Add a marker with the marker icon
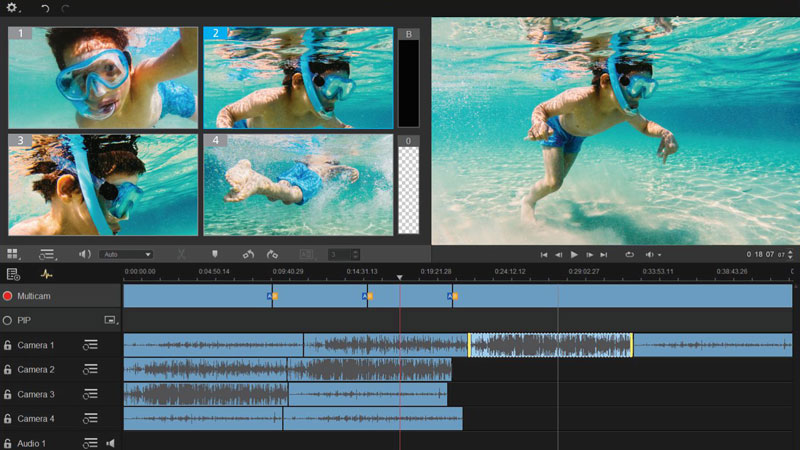 215,254
